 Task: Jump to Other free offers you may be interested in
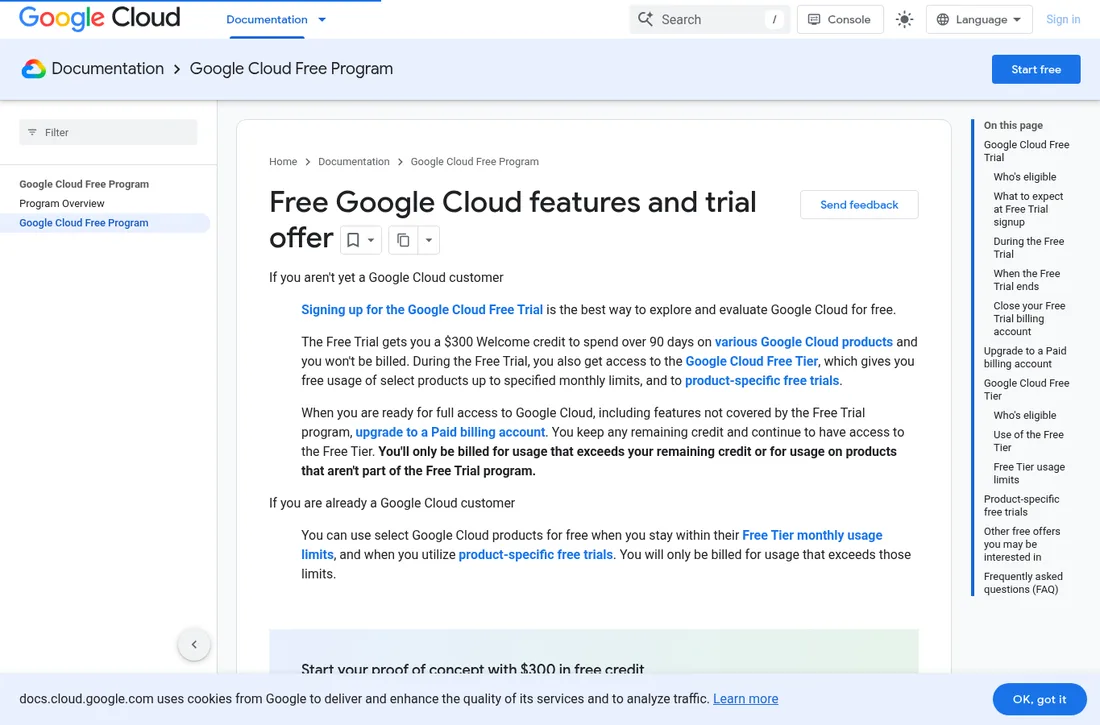[x=1022, y=544]
